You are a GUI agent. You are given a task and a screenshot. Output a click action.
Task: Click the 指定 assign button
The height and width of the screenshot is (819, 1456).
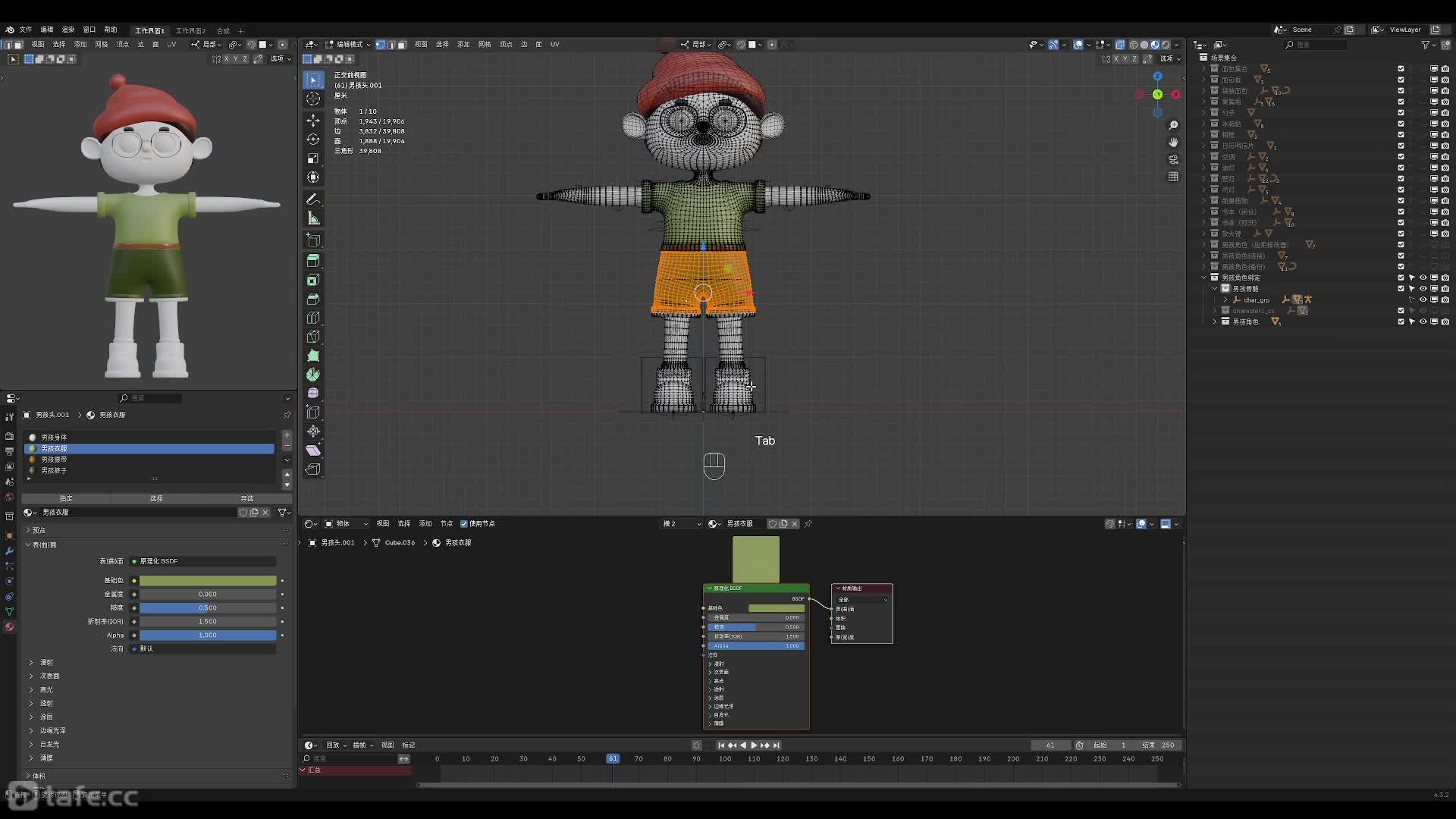point(66,498)
